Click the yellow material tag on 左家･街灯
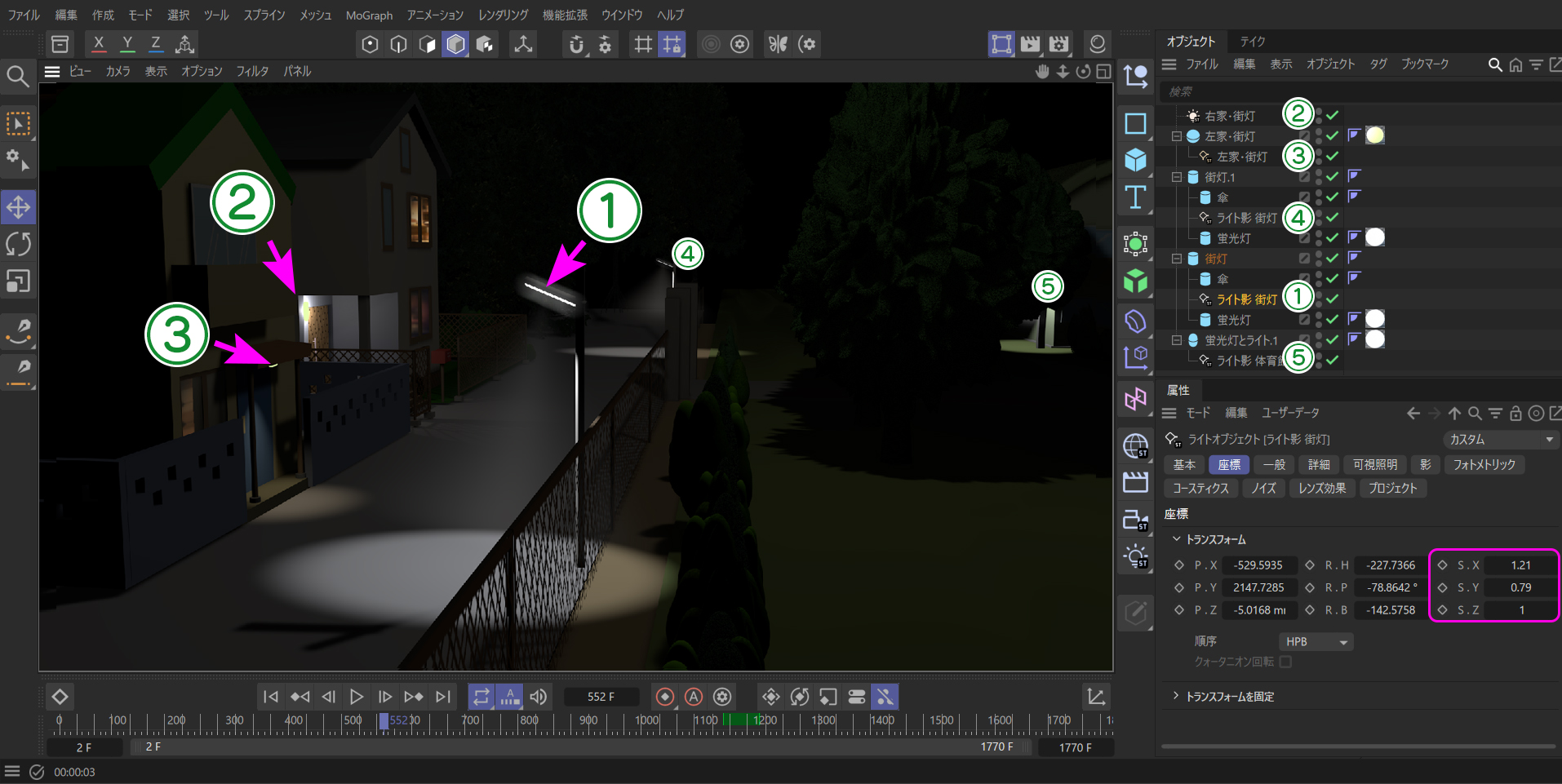 (1375, 135)
